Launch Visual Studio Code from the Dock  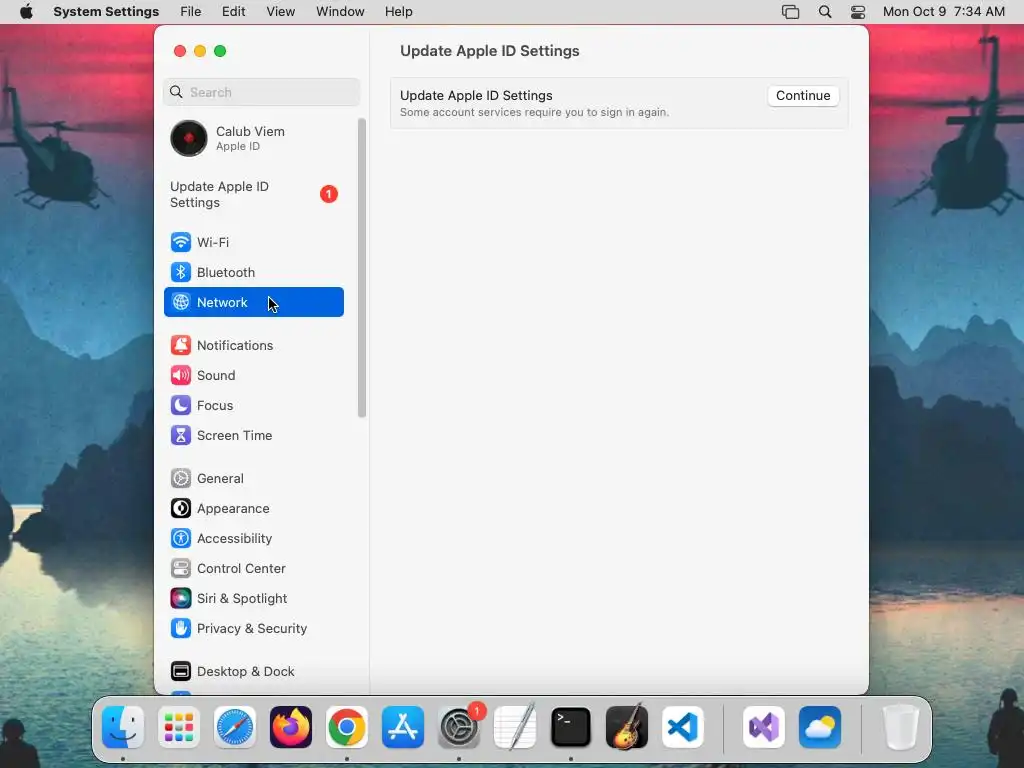point(683,727)
